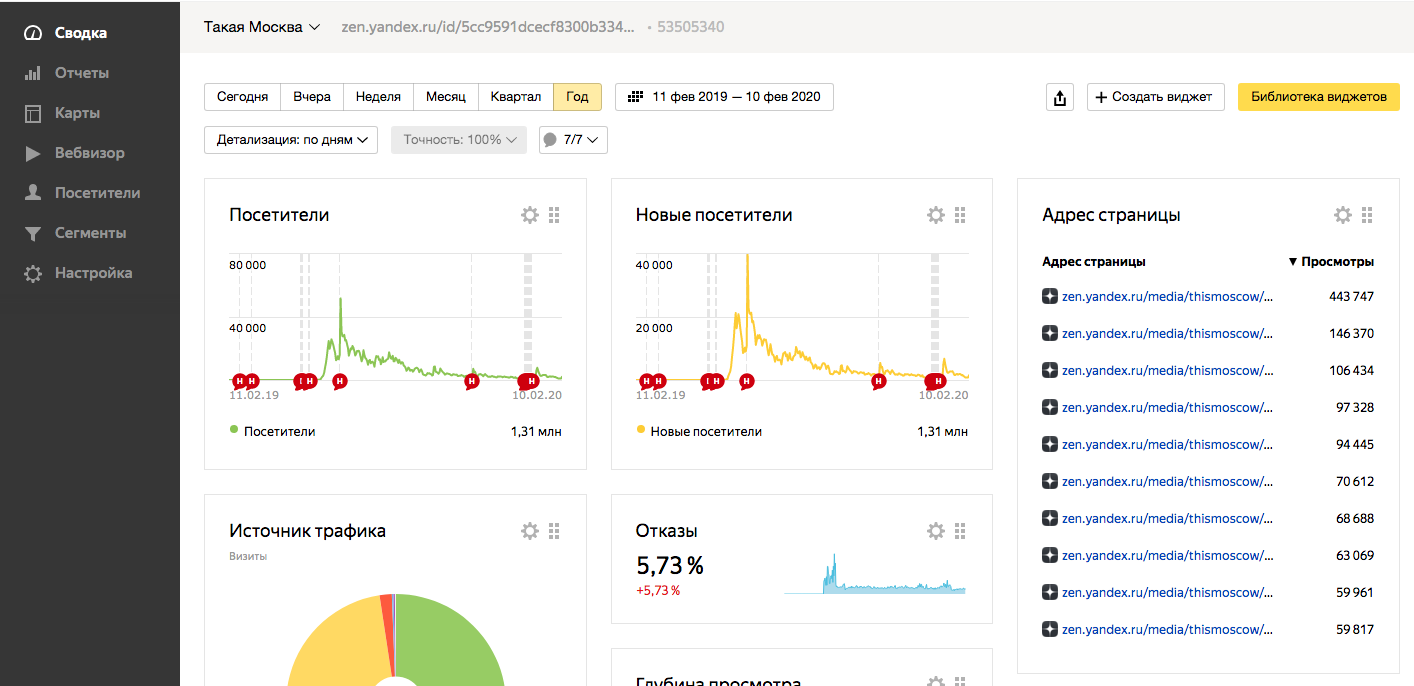
Task: Open settings gear of Источник трафика widget
Action: [530, 531]
